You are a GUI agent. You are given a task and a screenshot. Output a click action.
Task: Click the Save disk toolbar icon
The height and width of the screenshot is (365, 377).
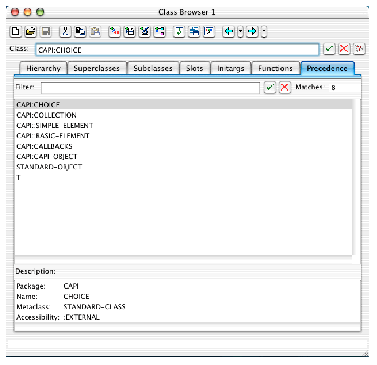[46, 32]
